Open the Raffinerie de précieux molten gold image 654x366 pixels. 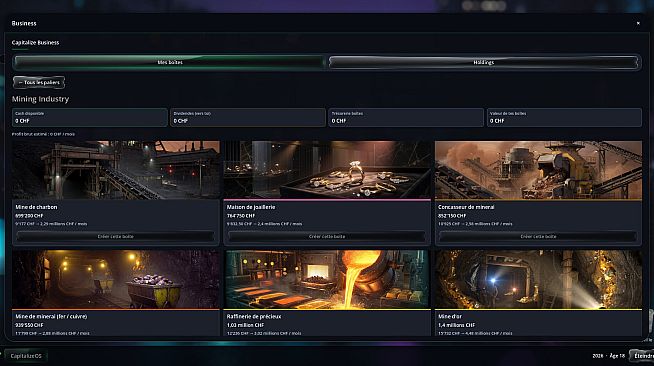pos(327,279)
